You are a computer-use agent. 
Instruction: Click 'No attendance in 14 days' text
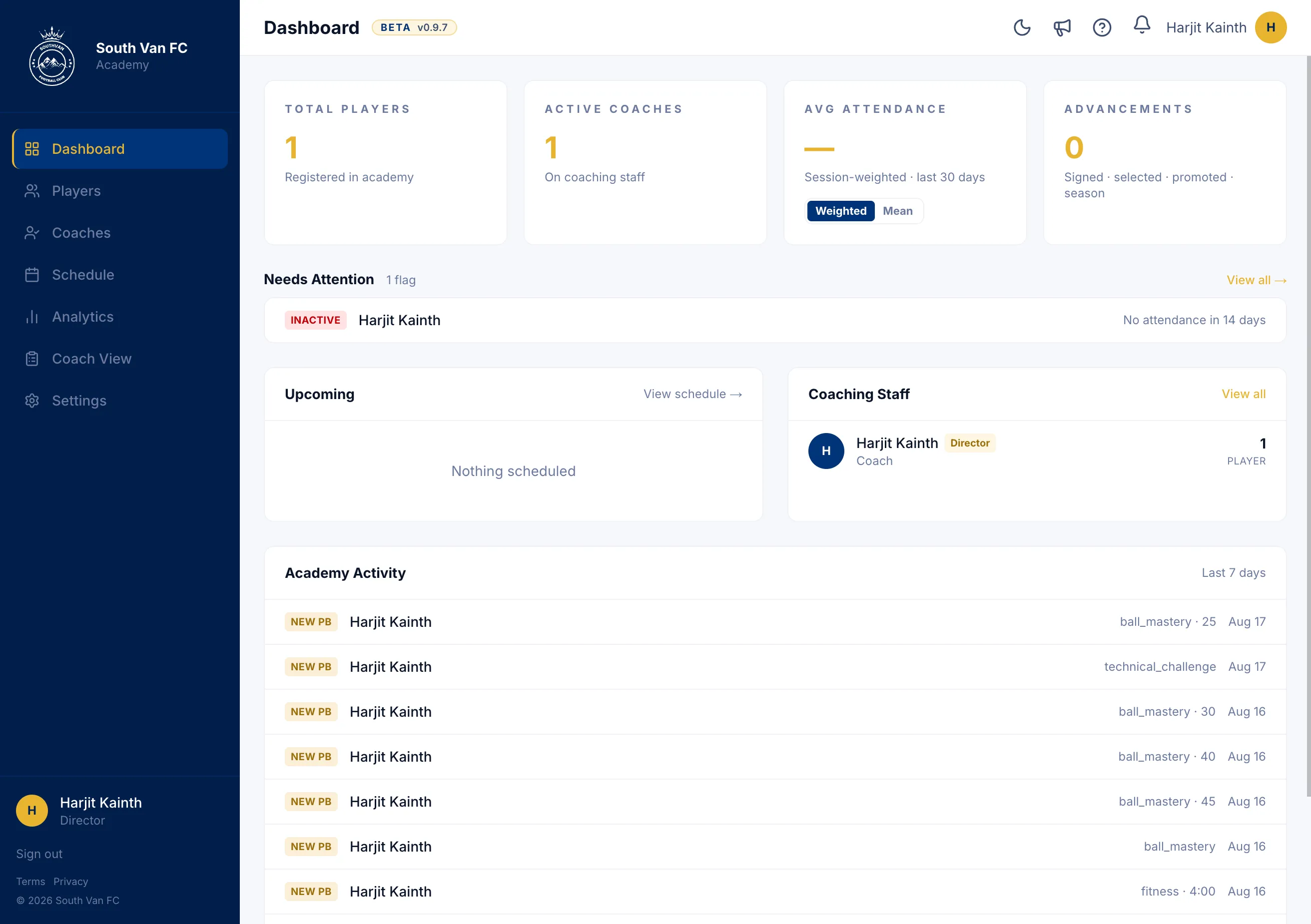coord(1194,320)
